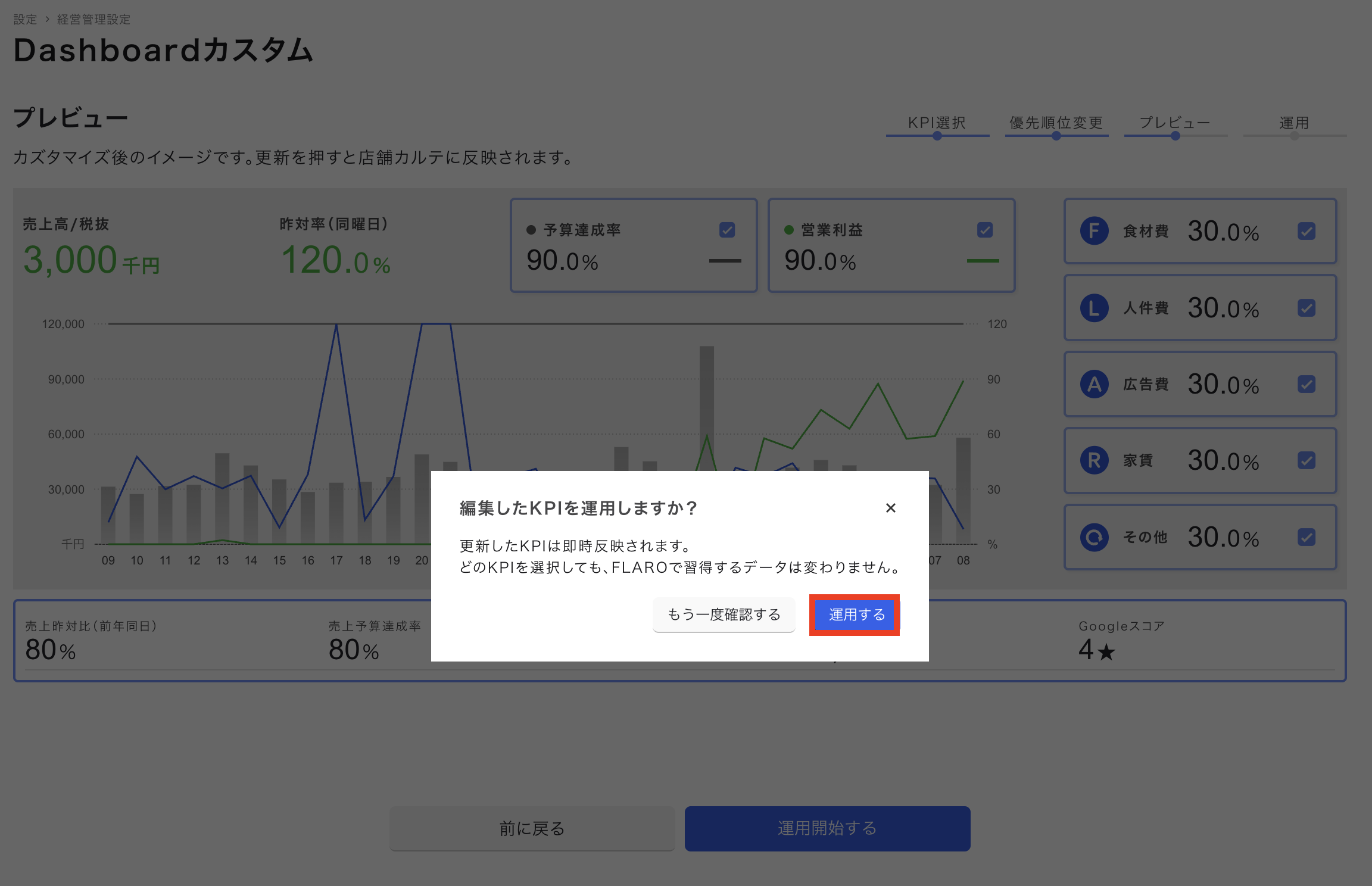Click the A icon for 広告費
Screen dimensions: 1372x886
coord(1094,384)
